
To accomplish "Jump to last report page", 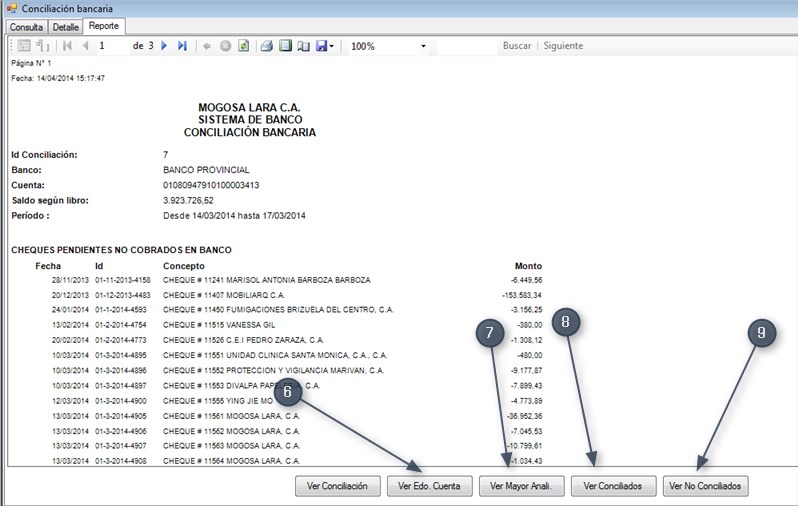I will point(182,46).
